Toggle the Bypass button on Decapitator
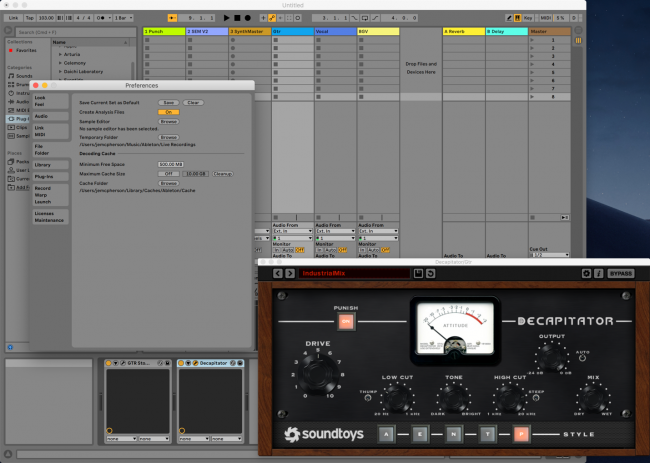650x463 pixels. tap(620, 273)
